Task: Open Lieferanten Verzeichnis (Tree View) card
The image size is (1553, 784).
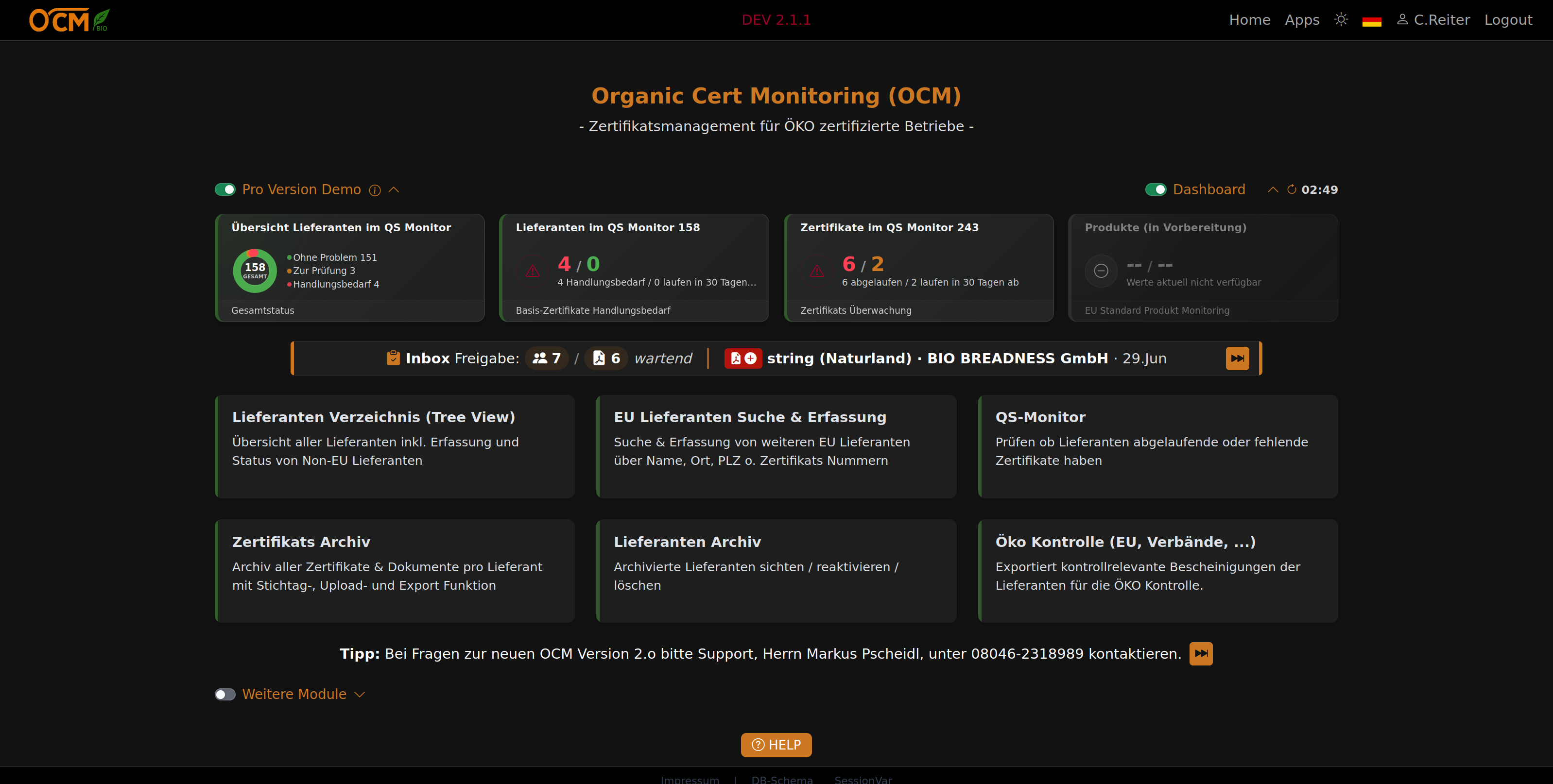Action: (395, 446)
